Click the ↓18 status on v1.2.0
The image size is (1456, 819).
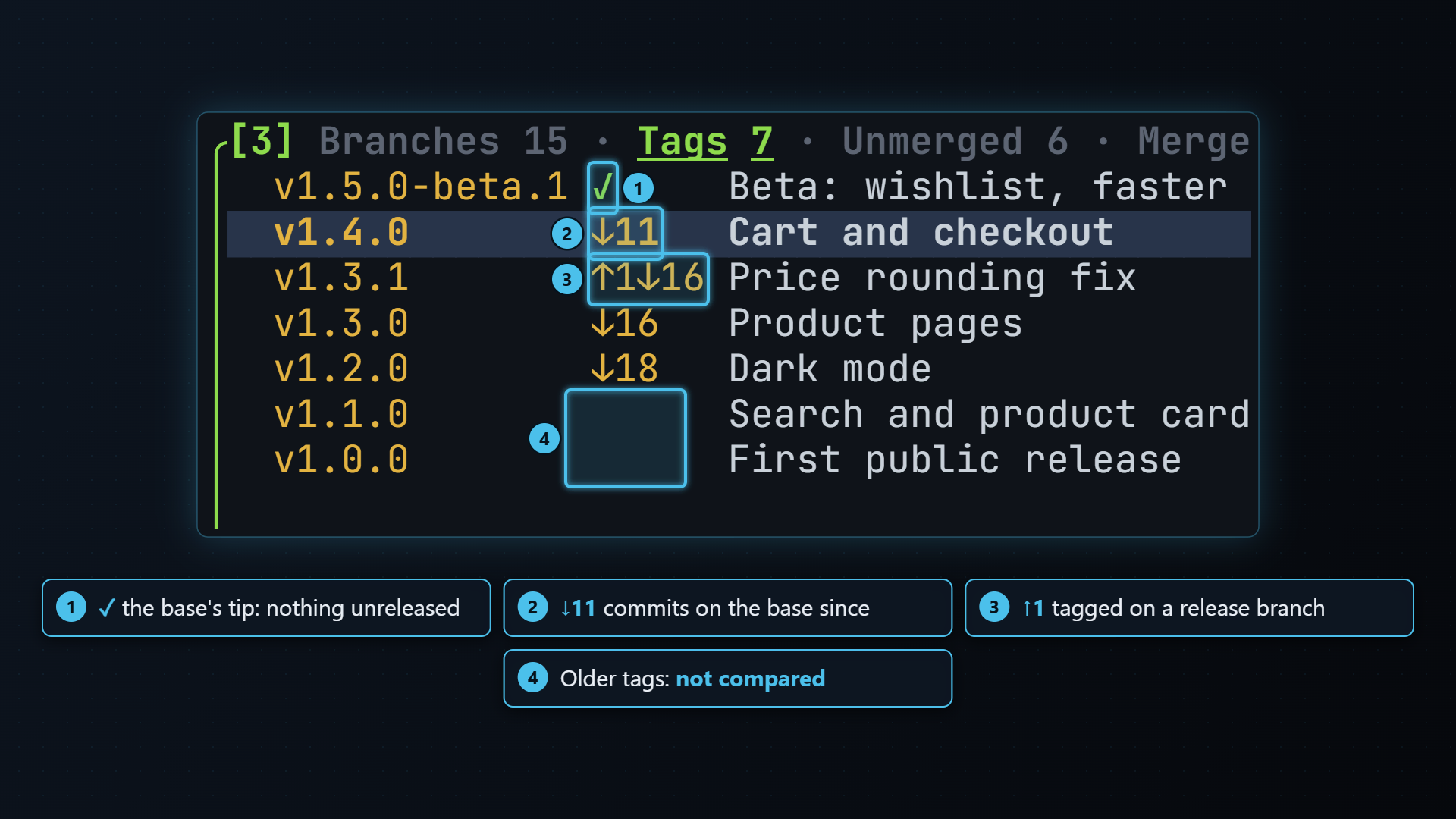pyautogui.click(x=625, y=369)
